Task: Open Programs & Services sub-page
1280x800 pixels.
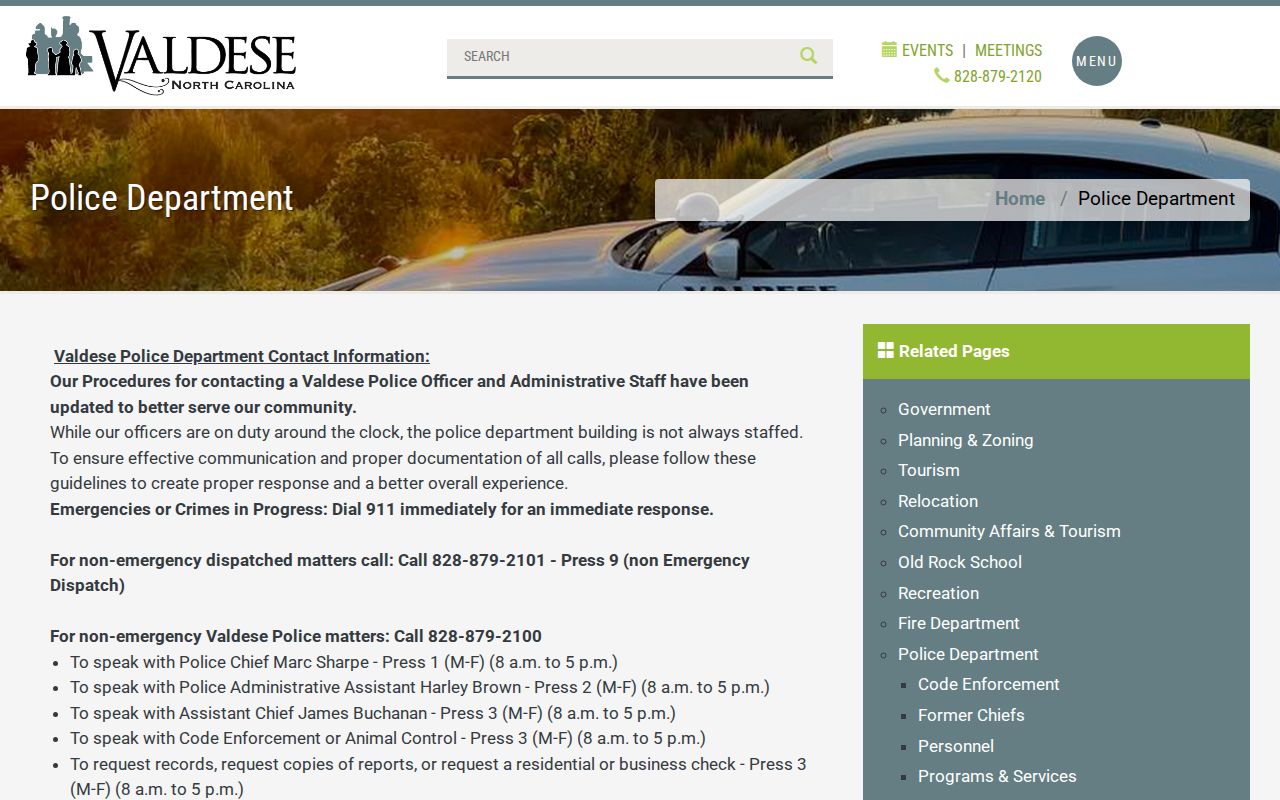Action: coord(997,776)
